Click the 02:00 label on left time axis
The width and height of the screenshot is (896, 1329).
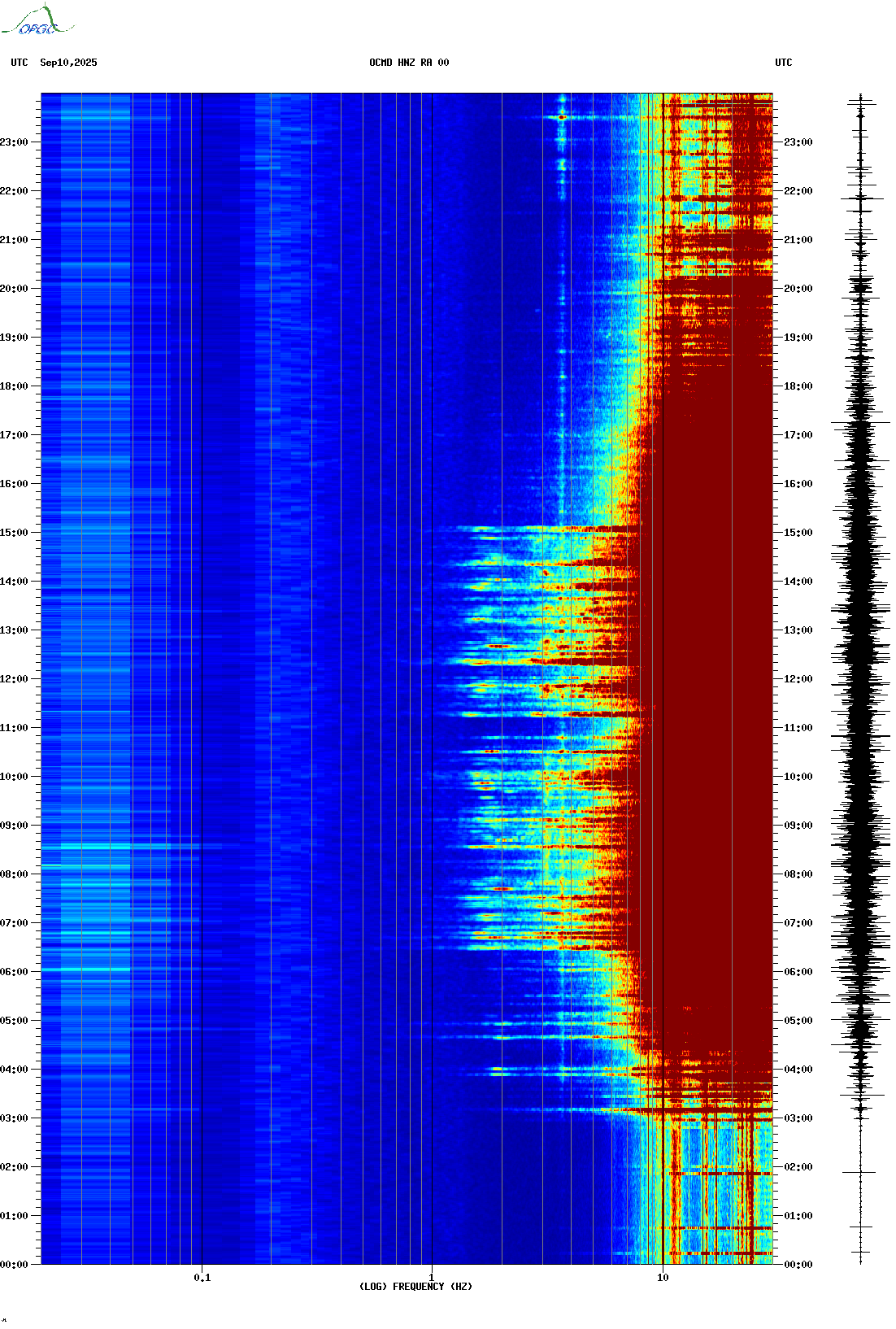point(14,1167)
